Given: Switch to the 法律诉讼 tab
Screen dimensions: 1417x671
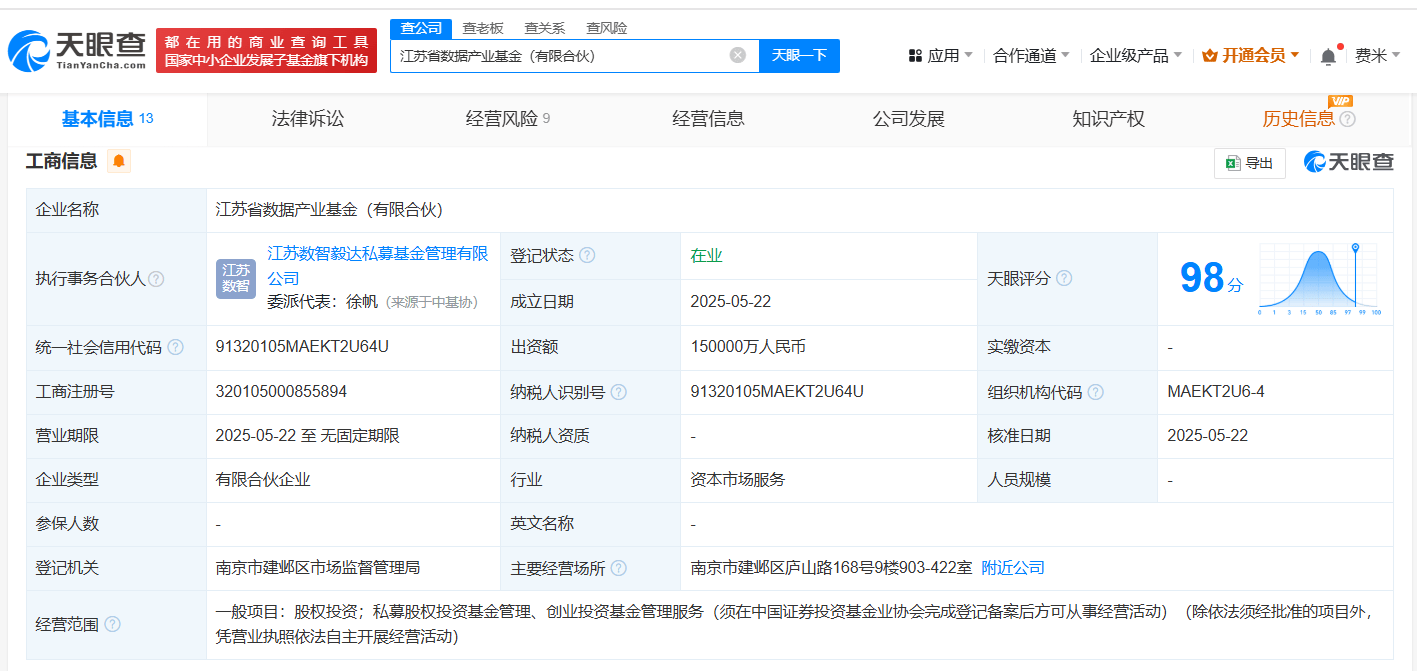Looking at the screenshot, I should (x=308, y=119).
